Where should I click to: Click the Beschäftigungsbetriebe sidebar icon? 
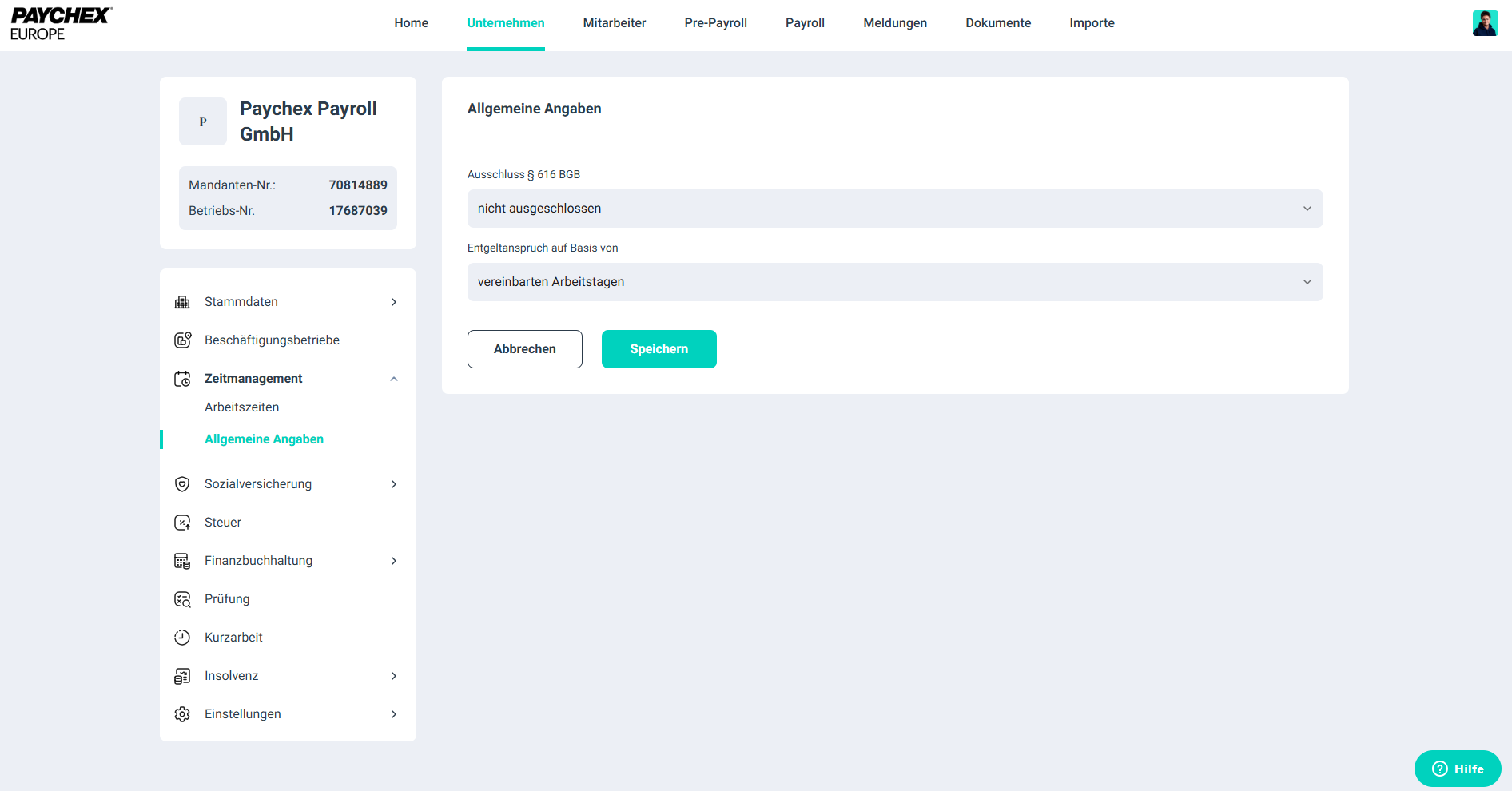tap(182, 340)
